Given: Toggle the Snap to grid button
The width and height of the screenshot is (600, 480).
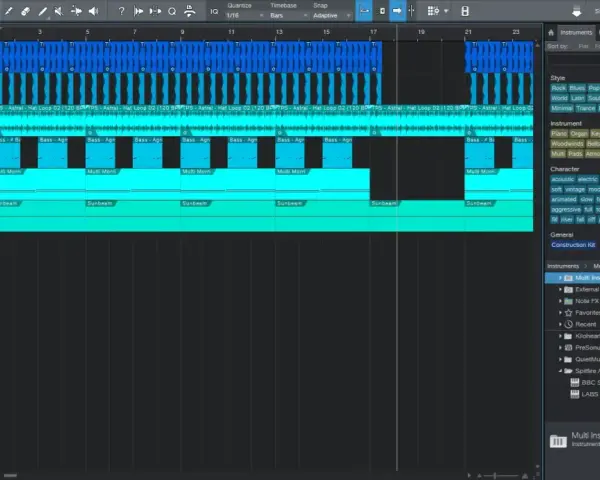Looking at the screenshot, I should (364, 11).
